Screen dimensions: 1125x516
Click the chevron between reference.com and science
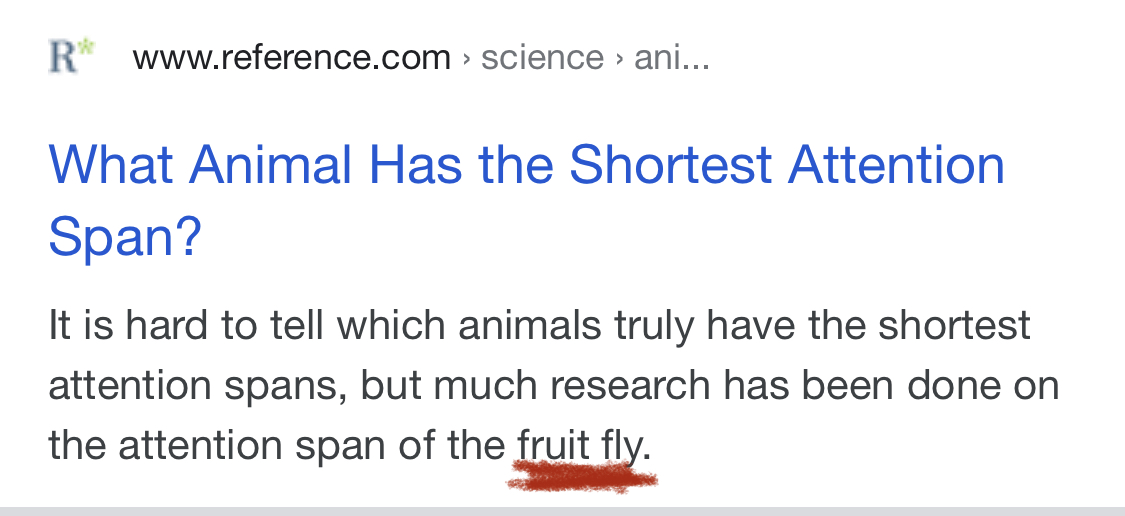466,59
